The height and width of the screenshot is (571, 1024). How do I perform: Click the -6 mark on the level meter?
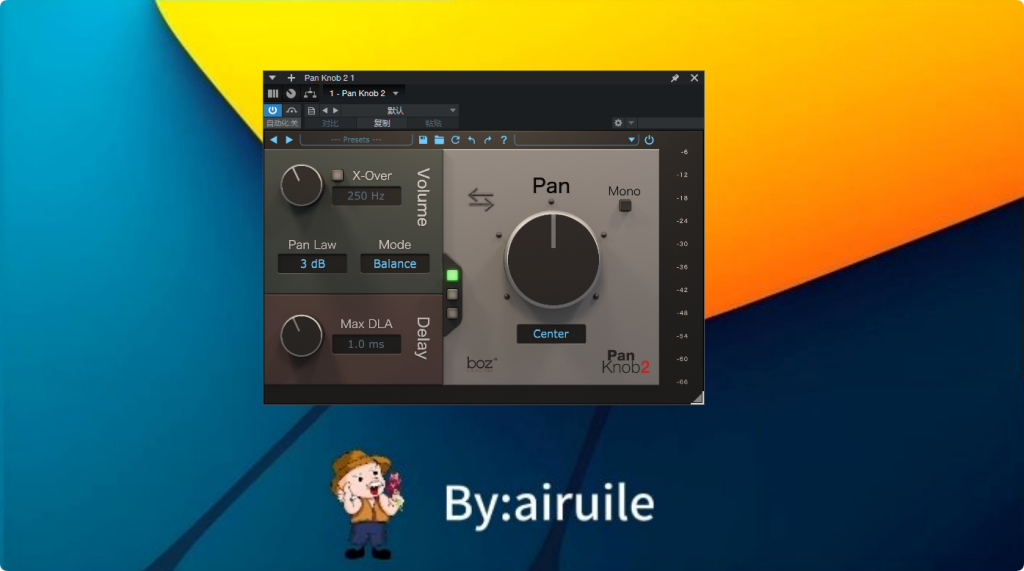tap(684, 152)
